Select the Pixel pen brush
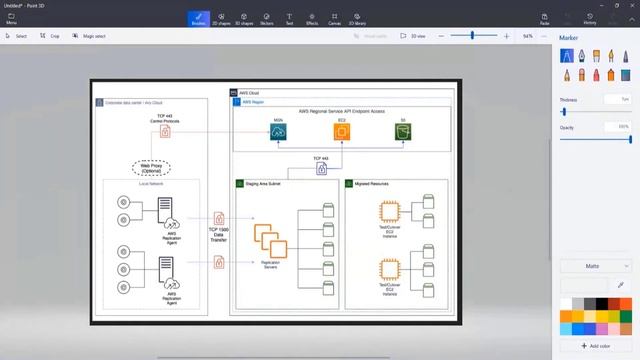This screenshot has width=640, height=360. coord(626,56)
